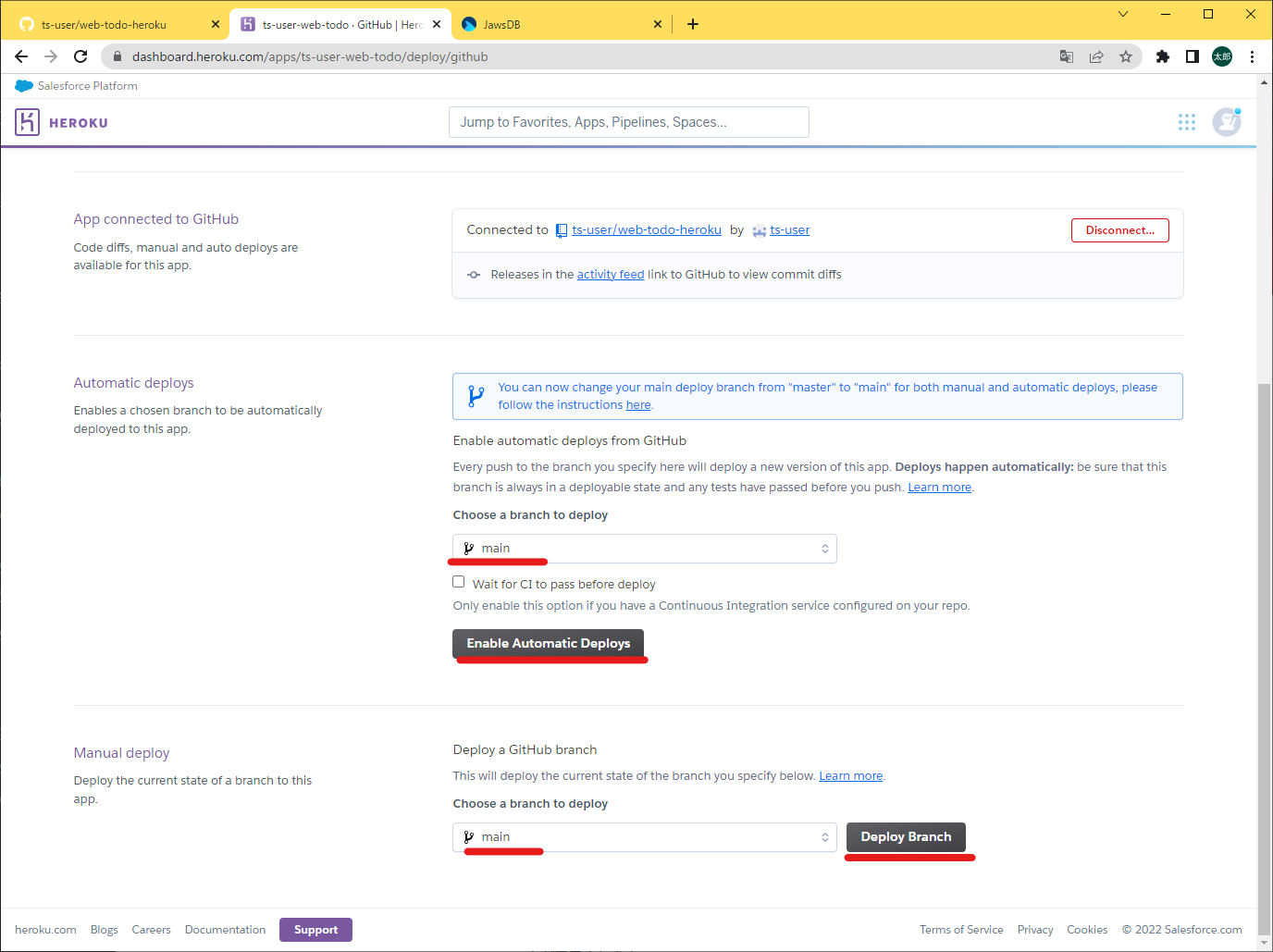Click the App connected to GitHub heading
This screenshot has height=952, width=1273.
tap(156, 219)
